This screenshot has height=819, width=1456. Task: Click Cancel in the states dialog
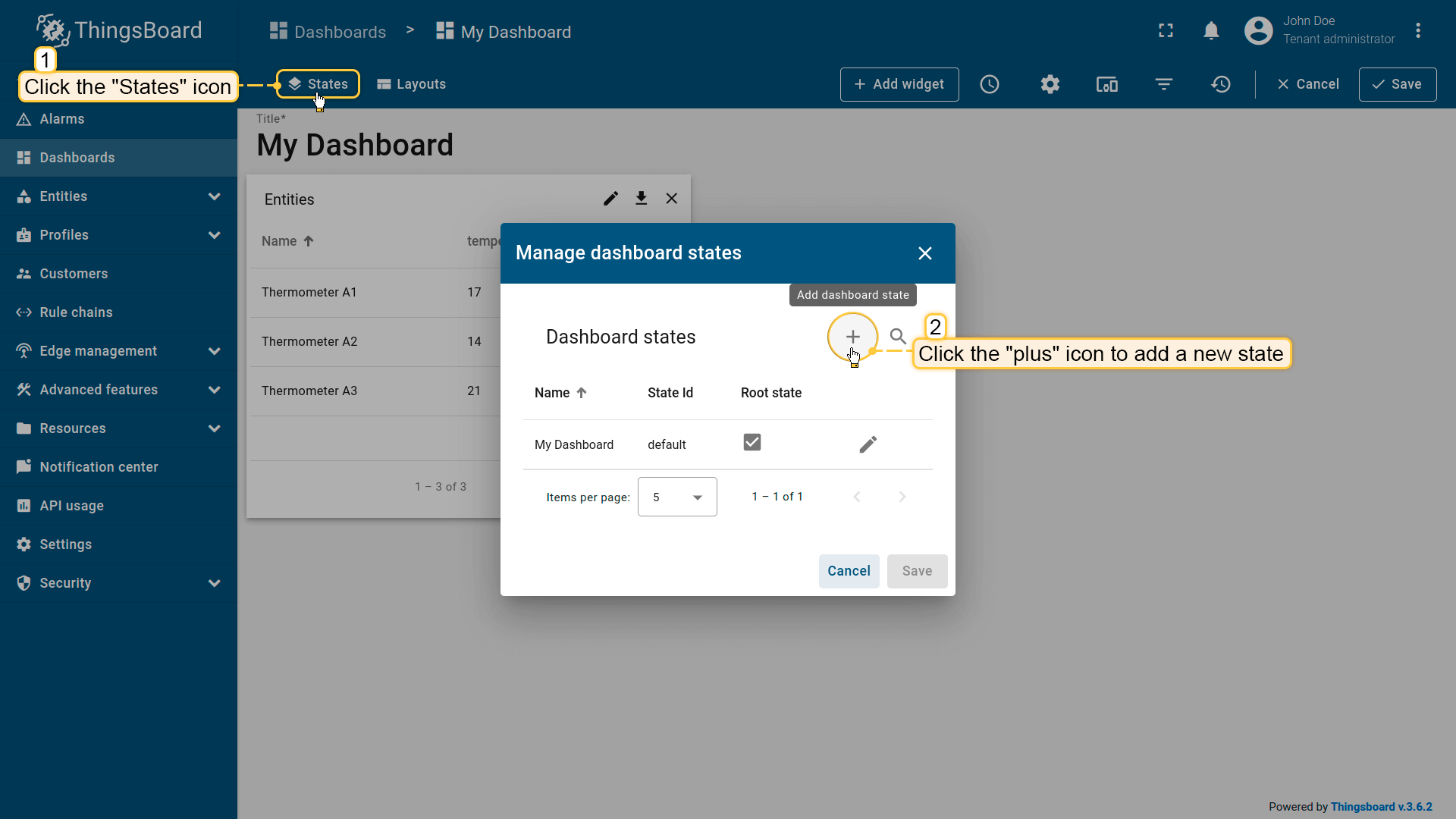click(849, 571)
